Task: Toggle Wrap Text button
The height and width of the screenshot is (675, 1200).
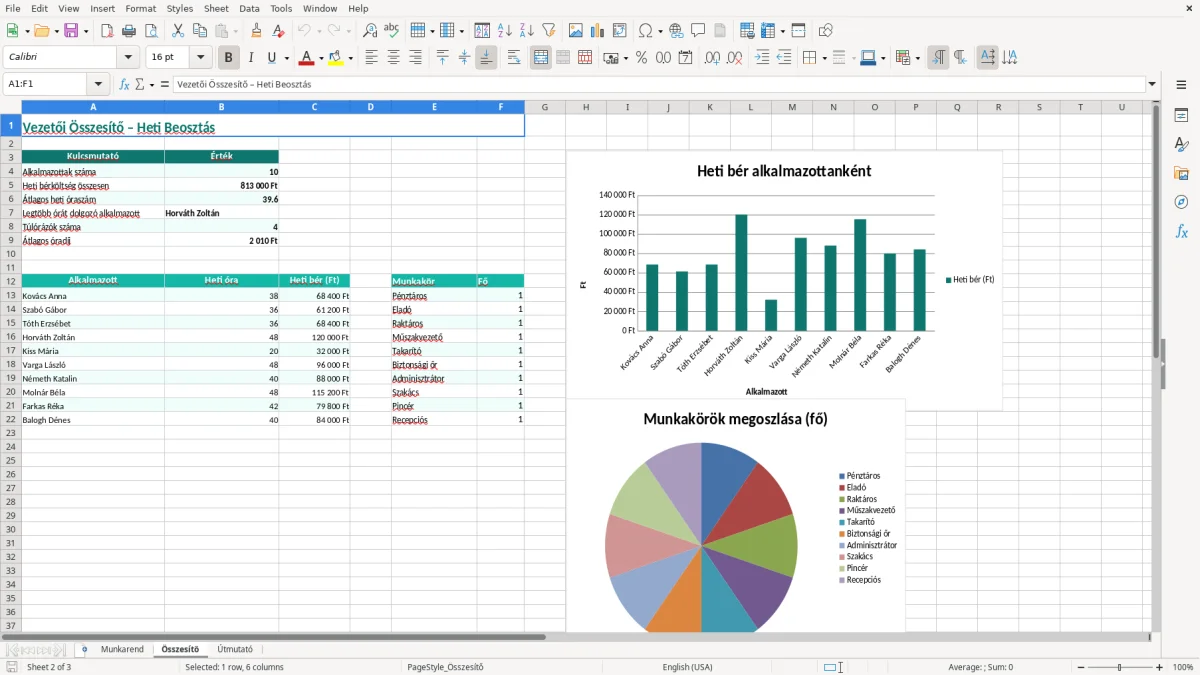Action: [x=514, y=58]
